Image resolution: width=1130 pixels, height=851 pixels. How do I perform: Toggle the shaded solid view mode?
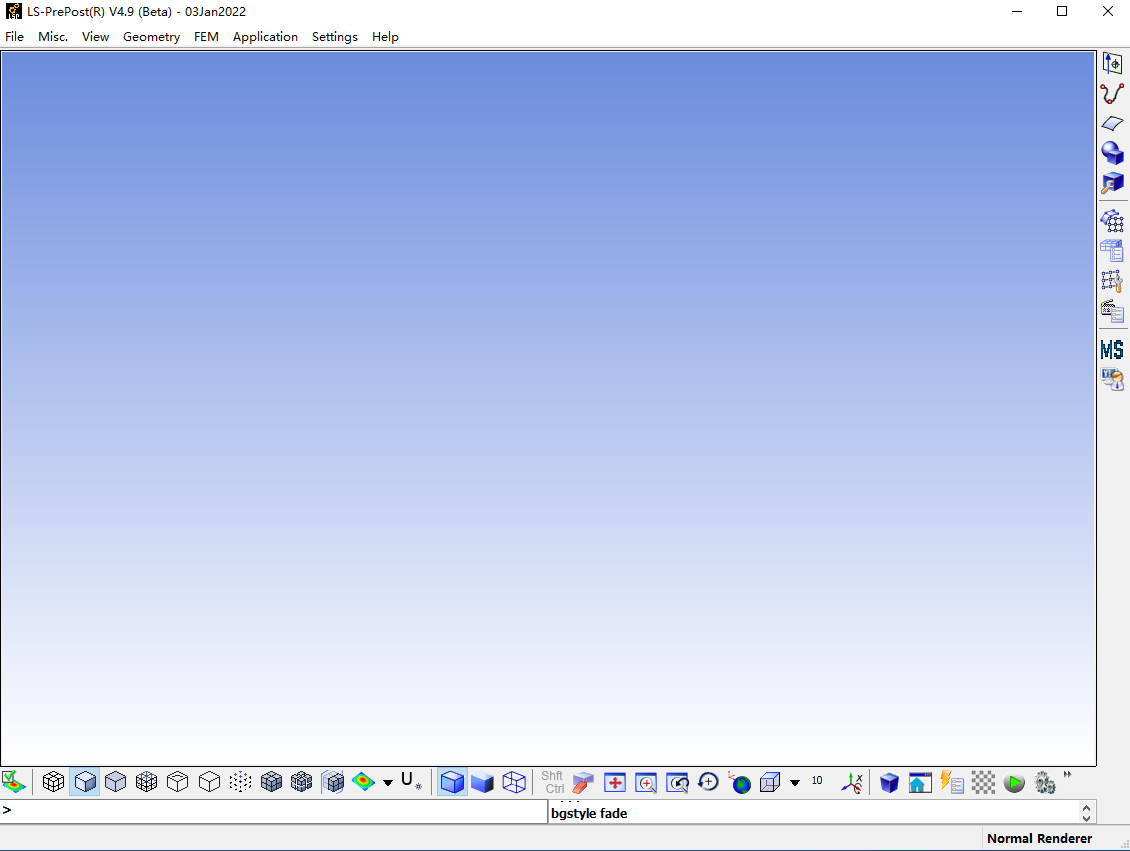click(x=483, y=782)
